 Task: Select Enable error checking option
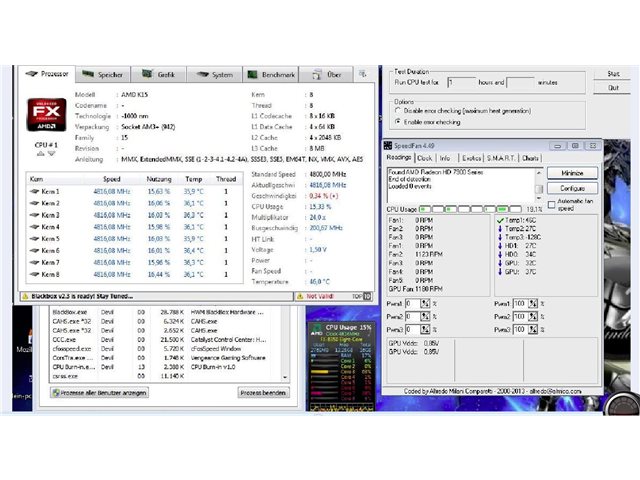coord(400,121)
